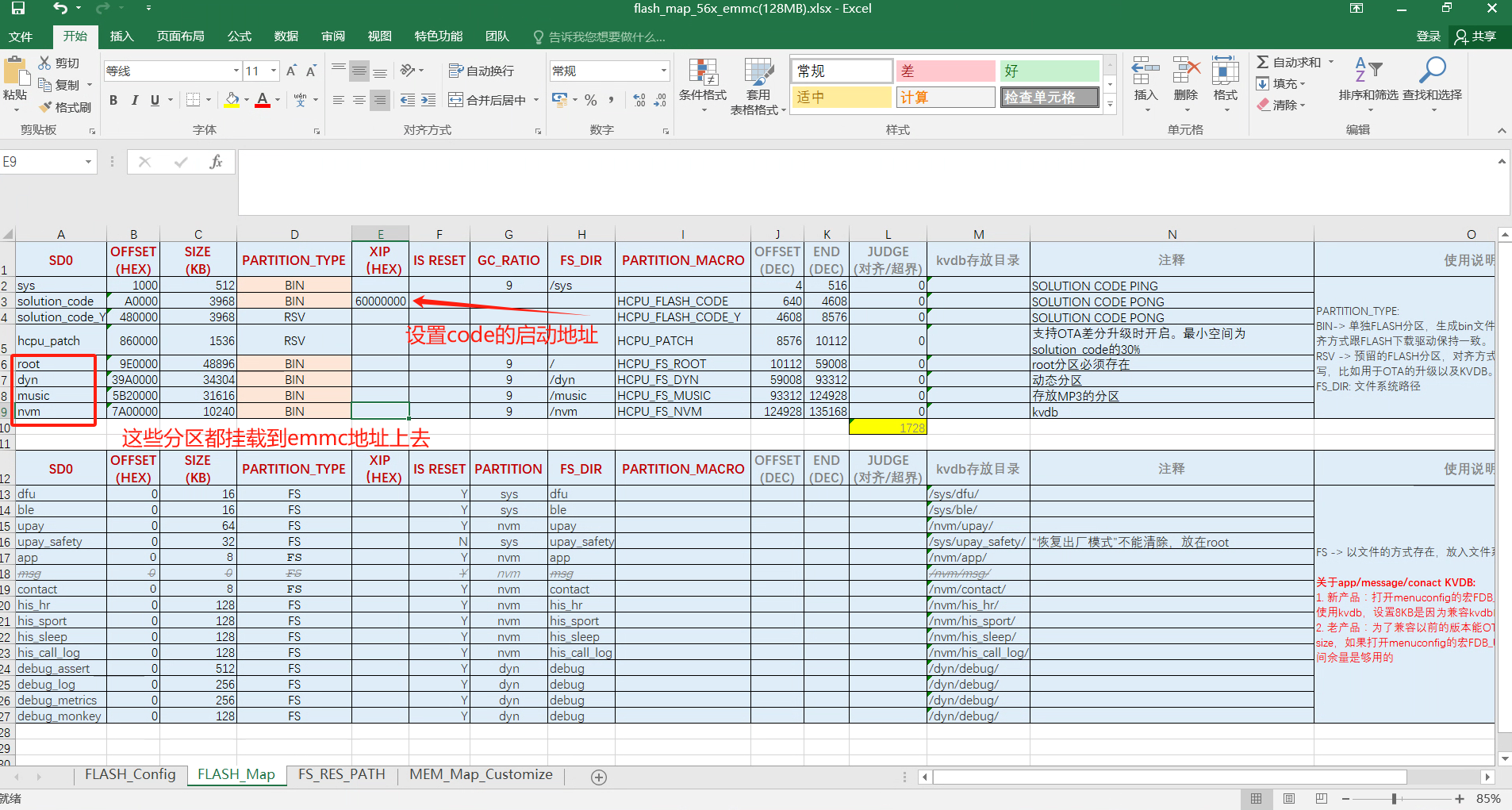The height and width of the screenshot is (810, 1512).
Task: Toggle bottom vertical alignment
Action: 380,71
